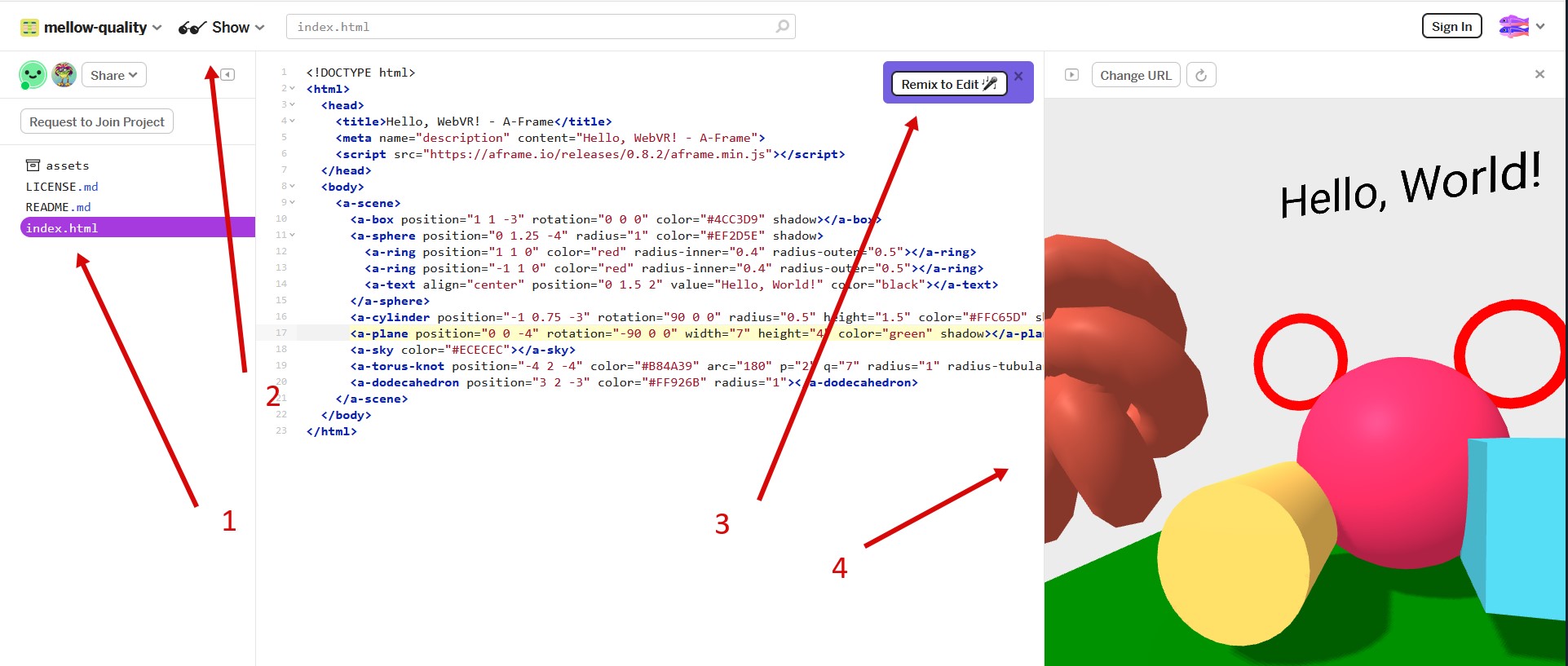Fold the body tag on line 8

pos(292,186)
